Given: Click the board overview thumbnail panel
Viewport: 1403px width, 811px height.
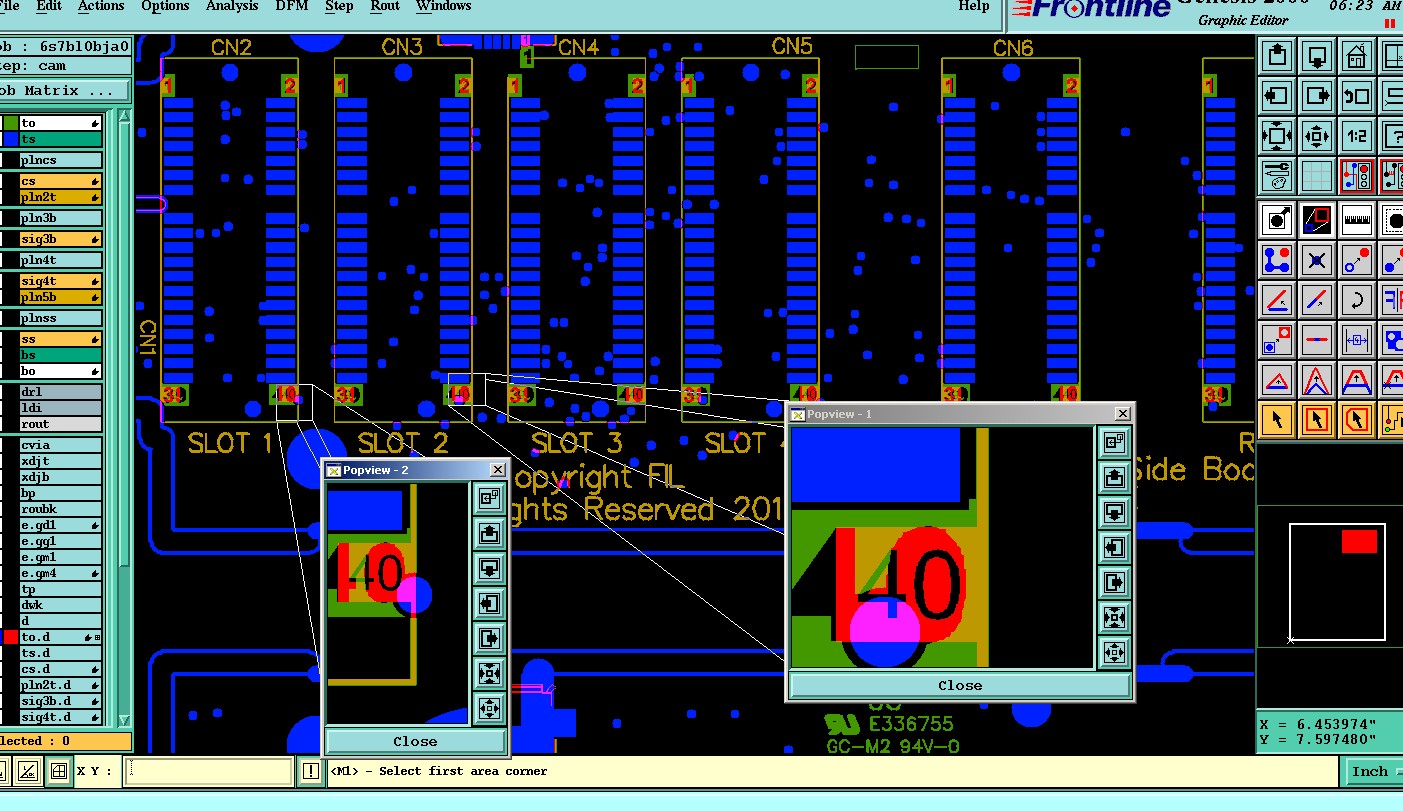Looking at the screenshot, I should [x=1329, y=575].
